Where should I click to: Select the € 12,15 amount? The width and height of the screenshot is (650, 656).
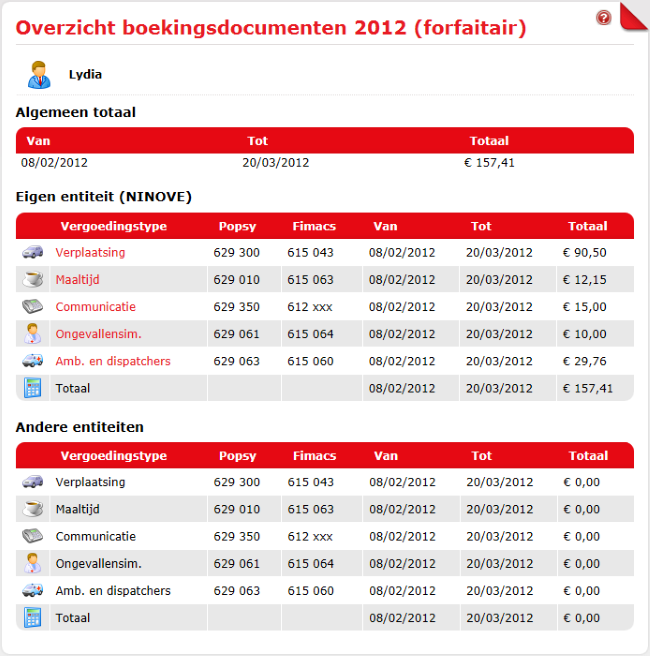click(585, 279)
